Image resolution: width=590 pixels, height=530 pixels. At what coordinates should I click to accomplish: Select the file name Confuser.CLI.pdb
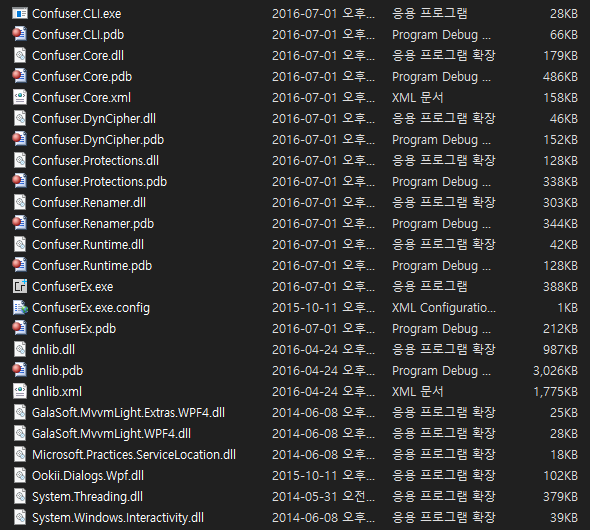point(78,35)
